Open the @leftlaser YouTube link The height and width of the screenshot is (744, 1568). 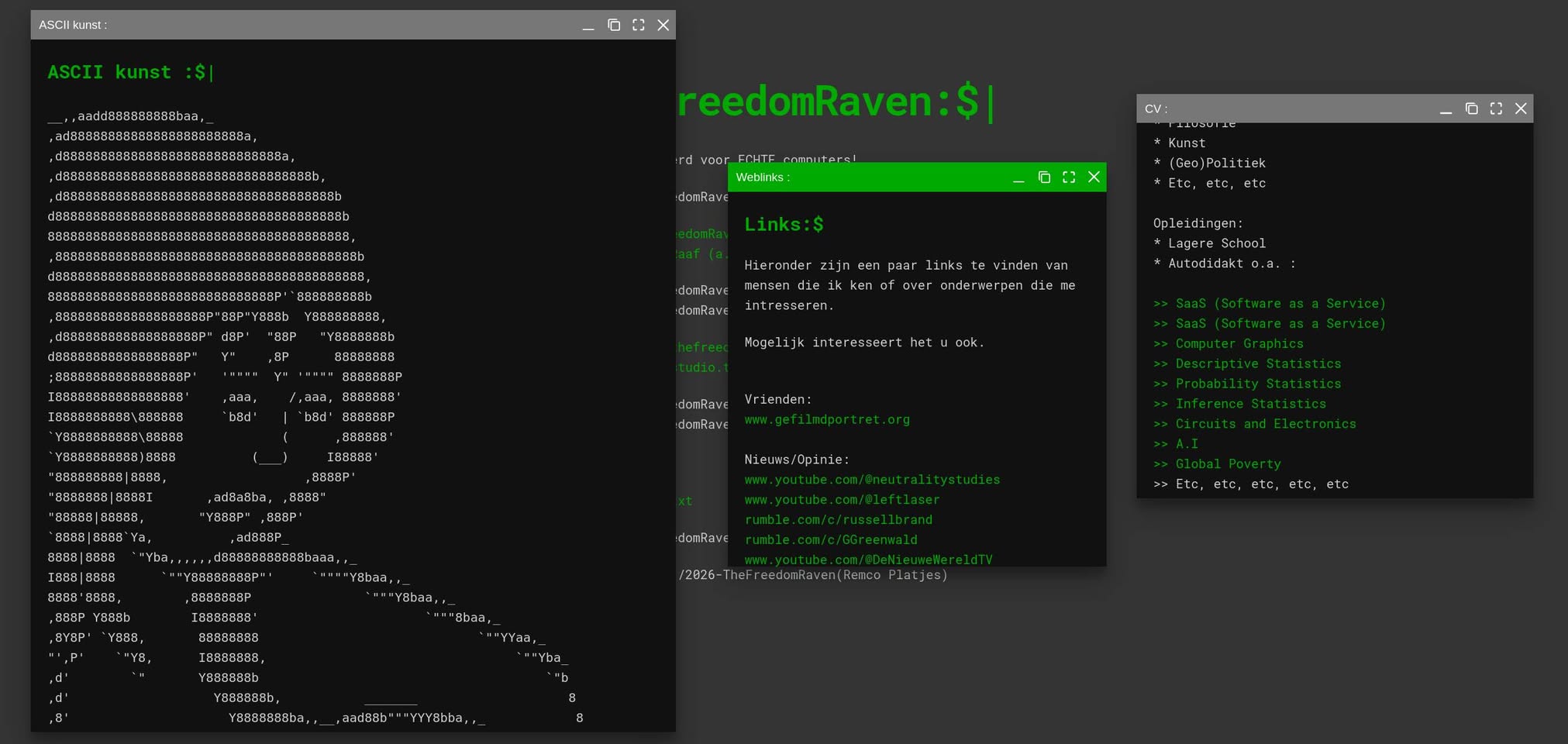point(842,500)
